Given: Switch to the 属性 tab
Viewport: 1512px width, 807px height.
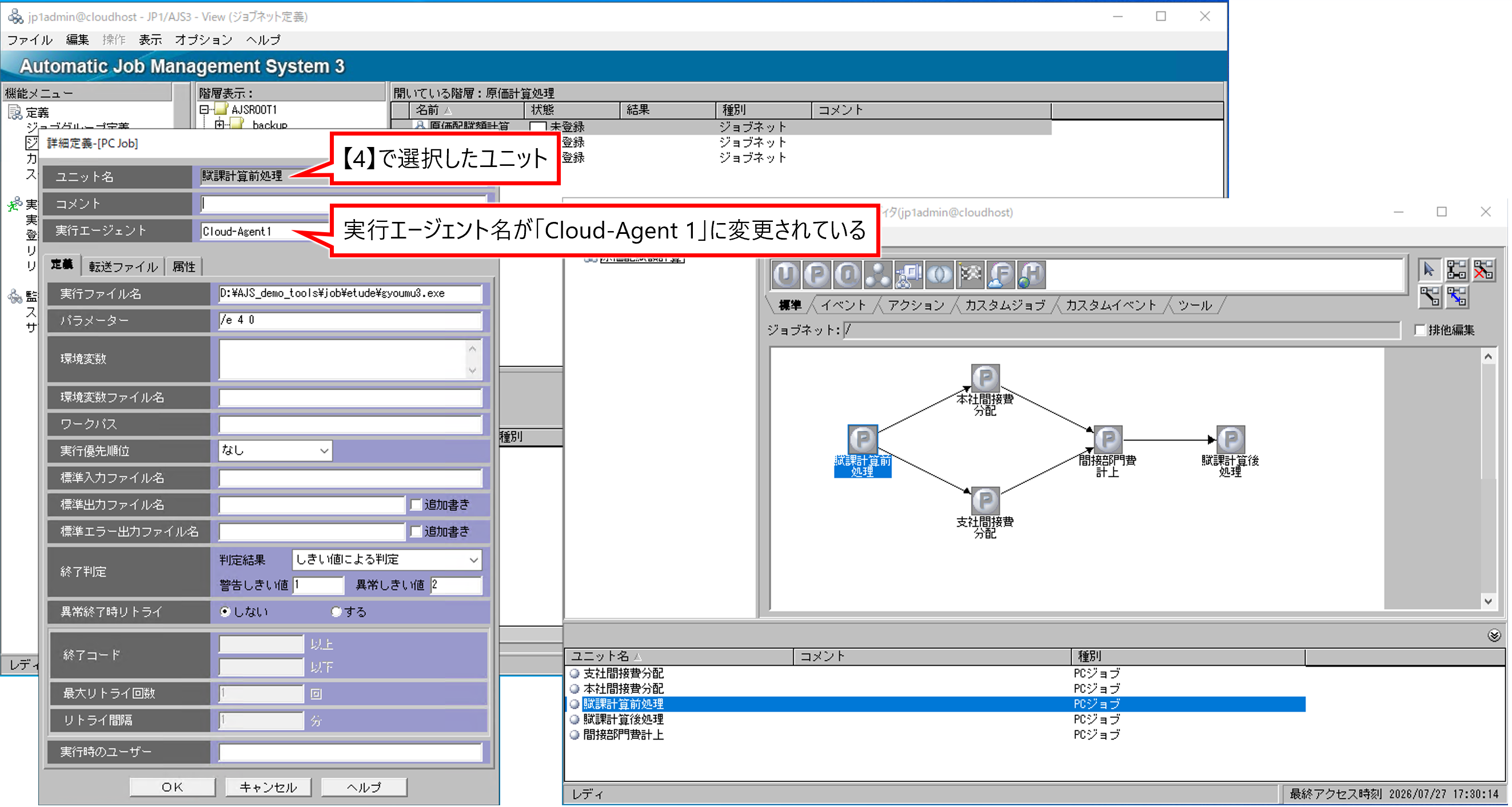Looking at the screenshot, I should [x=183, y=267].
